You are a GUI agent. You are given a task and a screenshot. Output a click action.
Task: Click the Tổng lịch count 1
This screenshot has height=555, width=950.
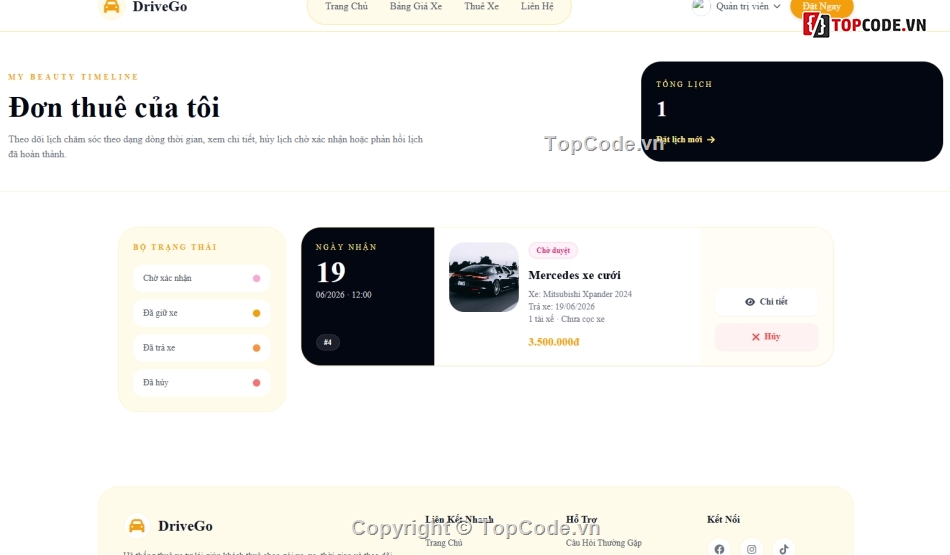coord(662,109)
